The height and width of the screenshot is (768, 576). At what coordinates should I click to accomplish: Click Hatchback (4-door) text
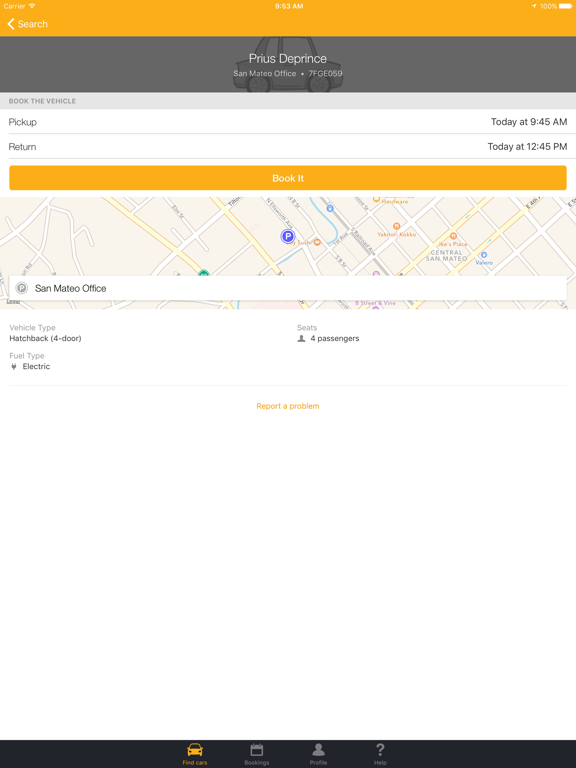(x=45, y=338)
